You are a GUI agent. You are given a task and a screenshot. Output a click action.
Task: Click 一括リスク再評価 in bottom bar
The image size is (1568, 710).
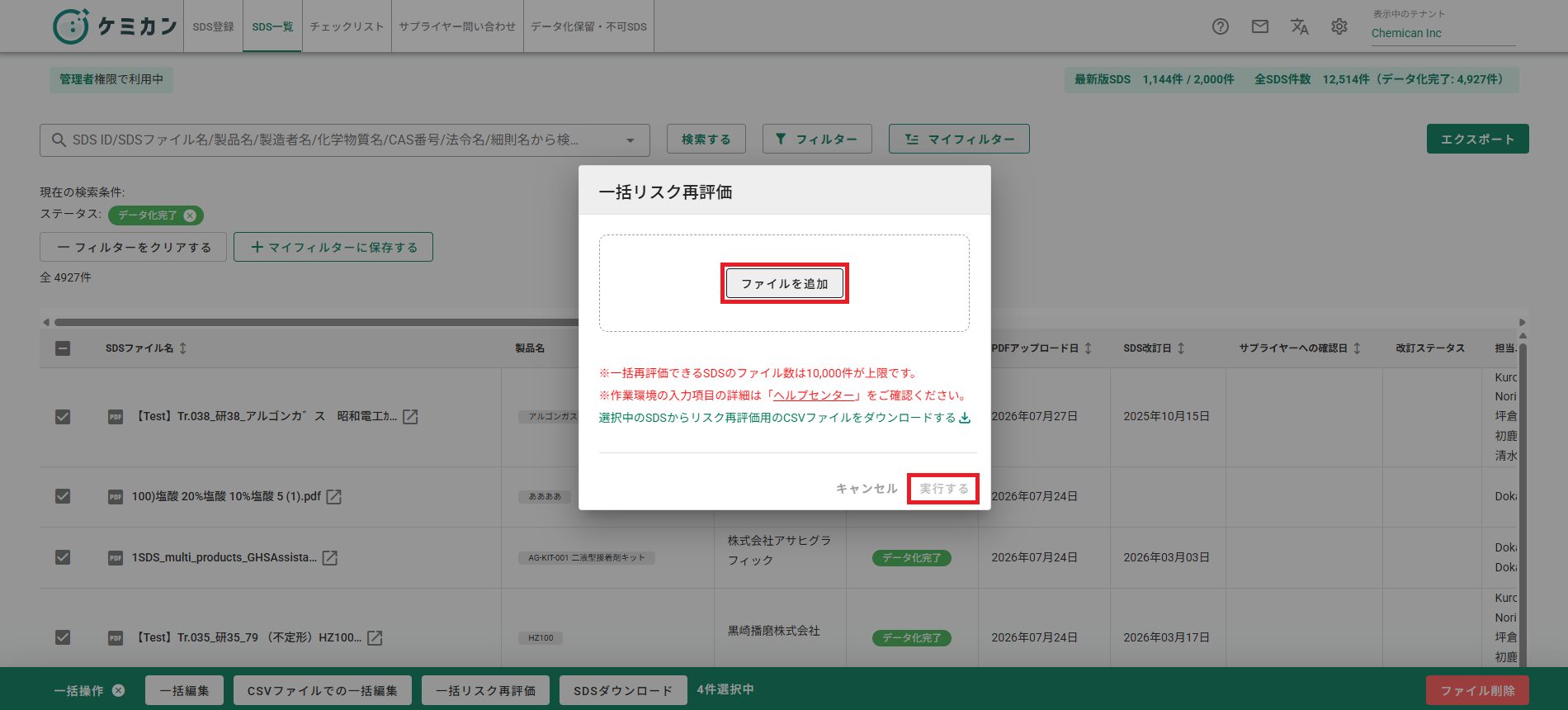coord(485,690)
